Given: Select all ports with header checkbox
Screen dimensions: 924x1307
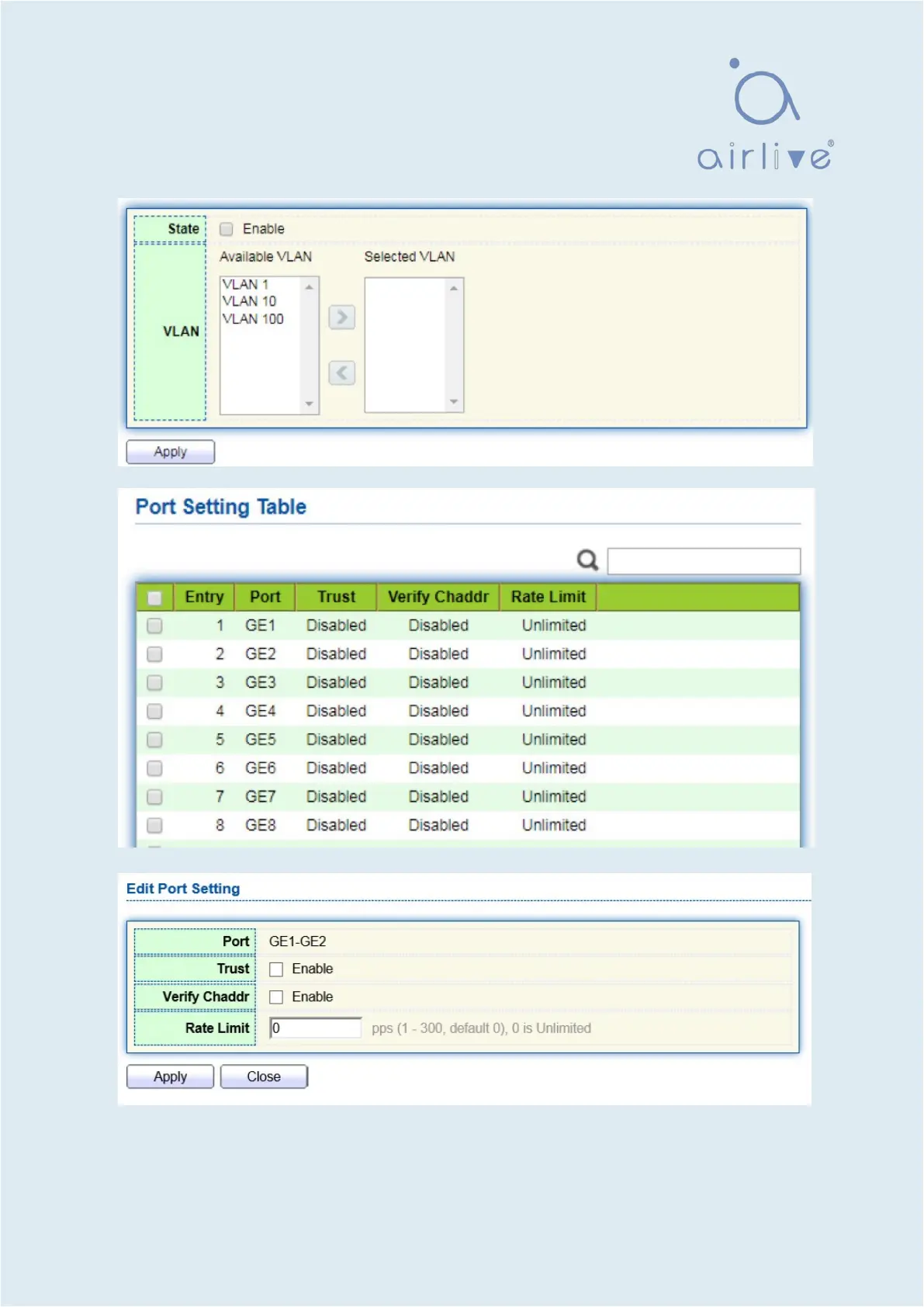Looking at the screenshot, I should coord(154,598).
